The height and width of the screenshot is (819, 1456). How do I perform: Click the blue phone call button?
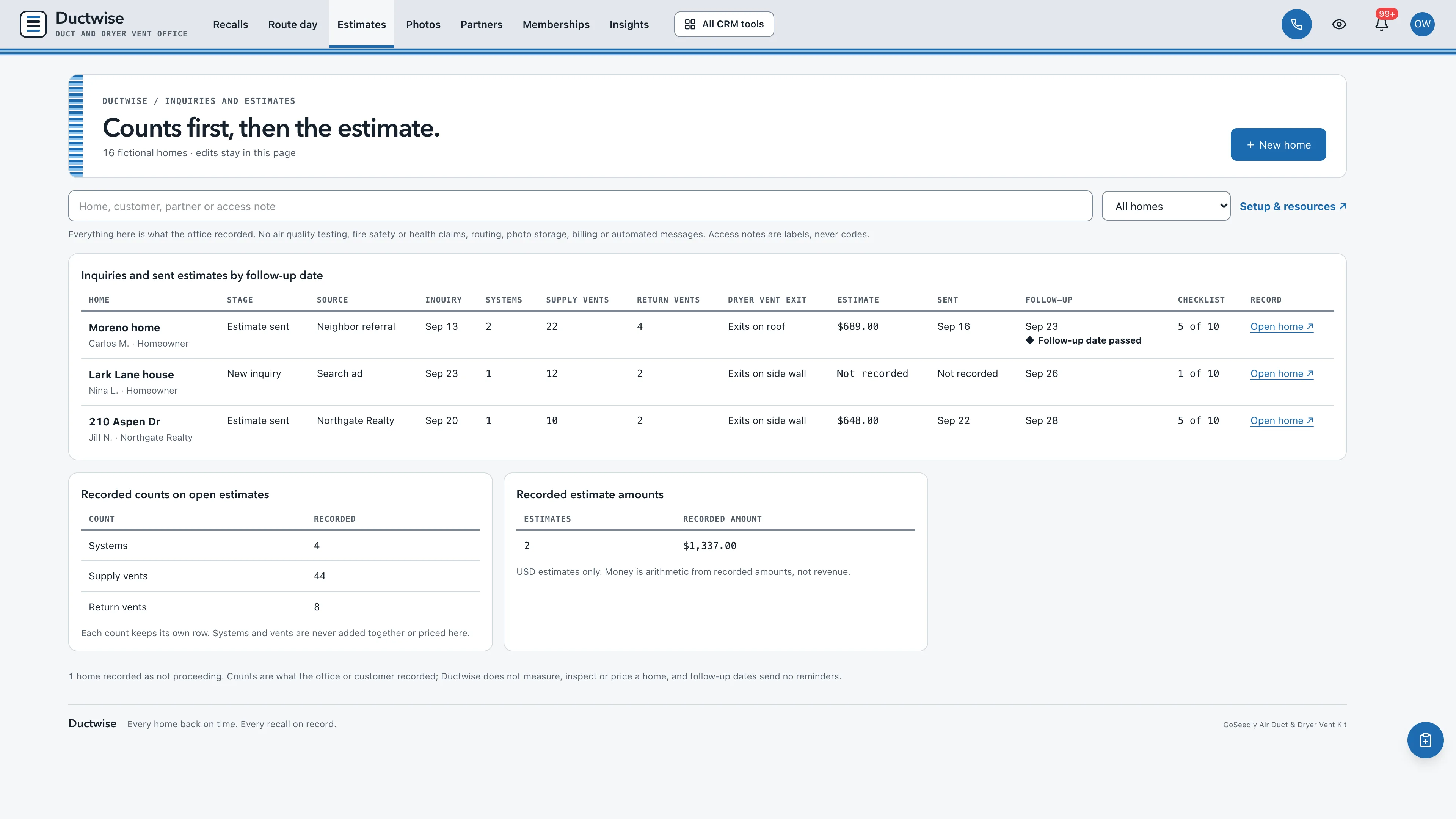tap(1296, 24)
